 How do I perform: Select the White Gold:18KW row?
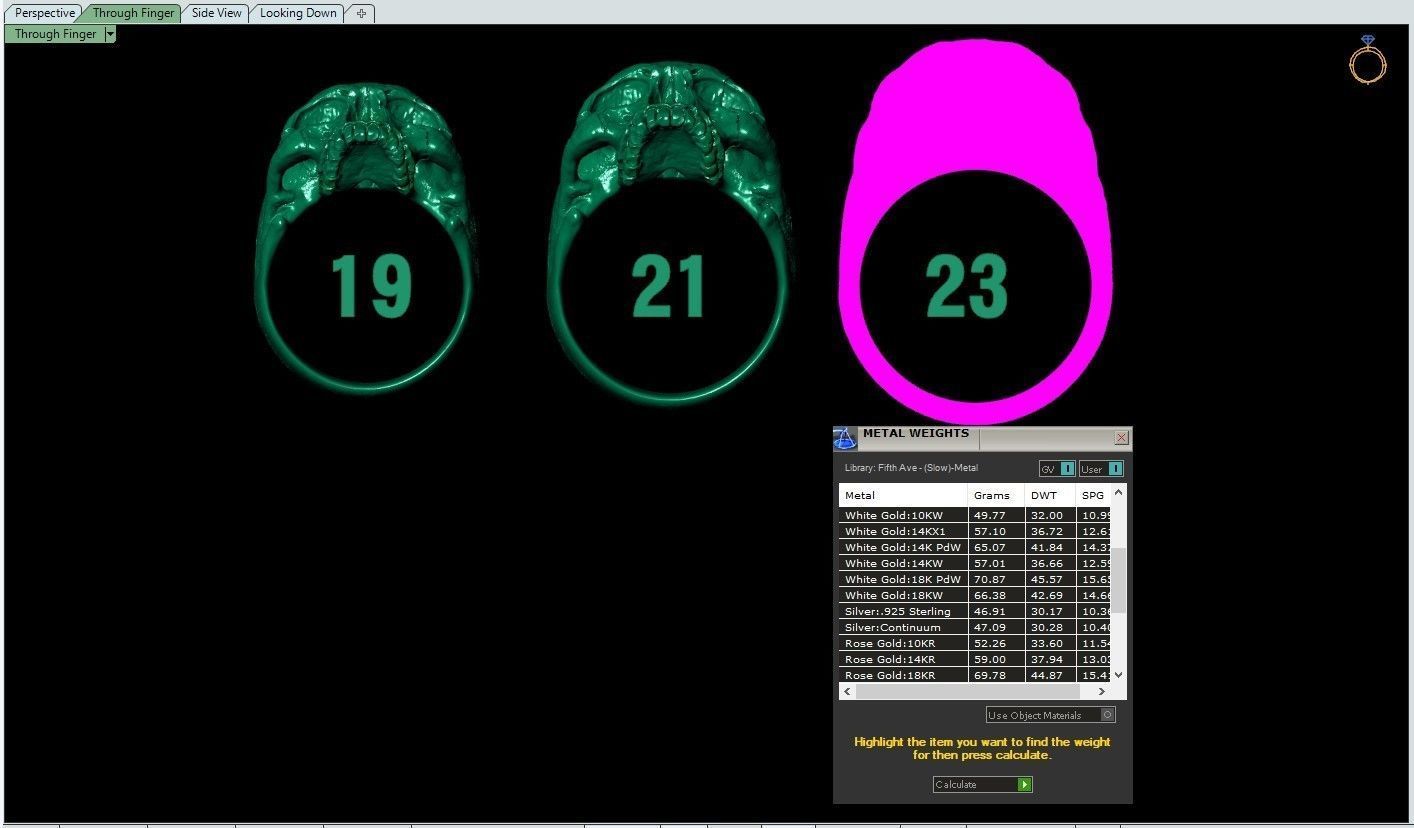974,595
